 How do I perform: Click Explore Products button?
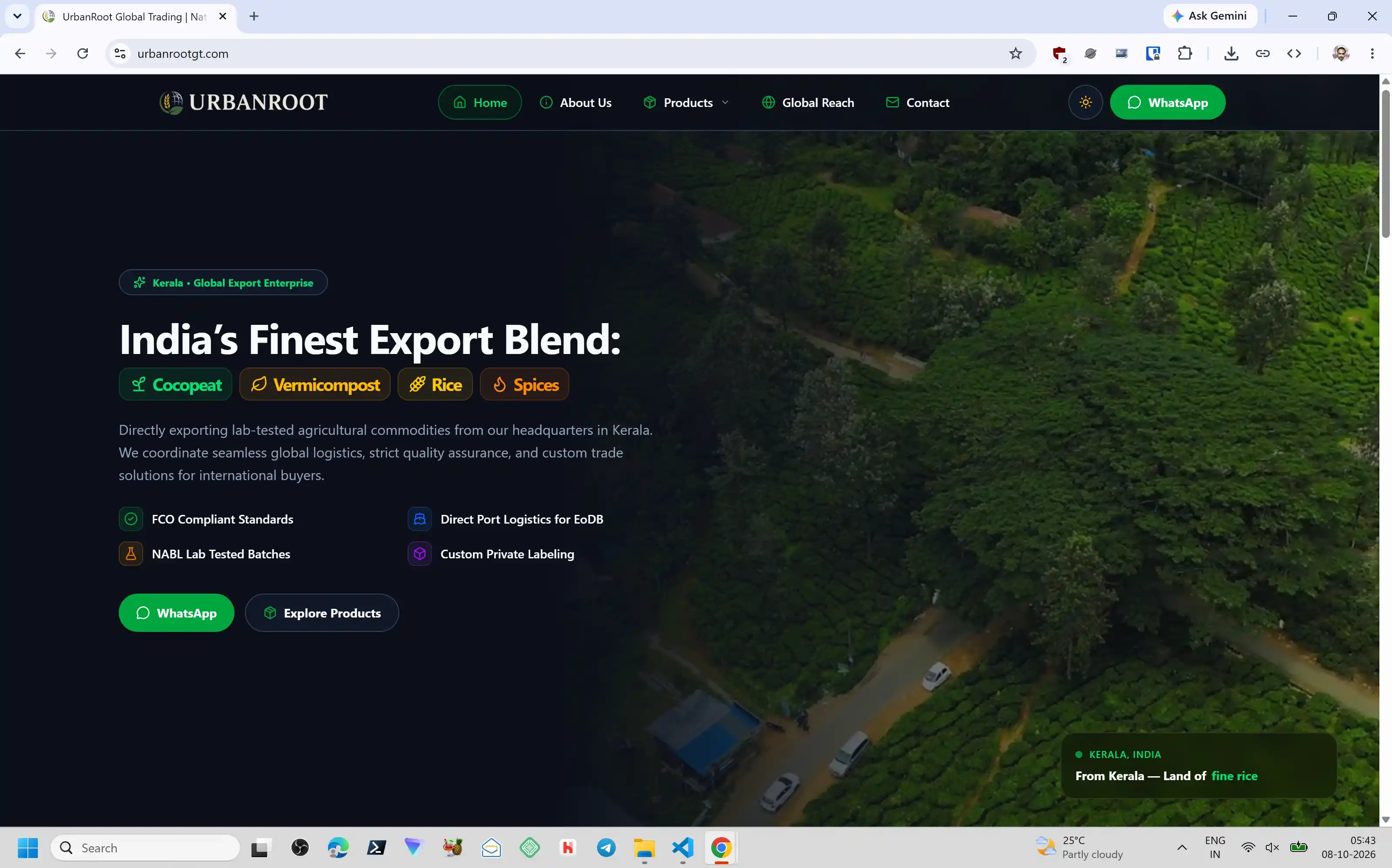(x=321, y=613)
